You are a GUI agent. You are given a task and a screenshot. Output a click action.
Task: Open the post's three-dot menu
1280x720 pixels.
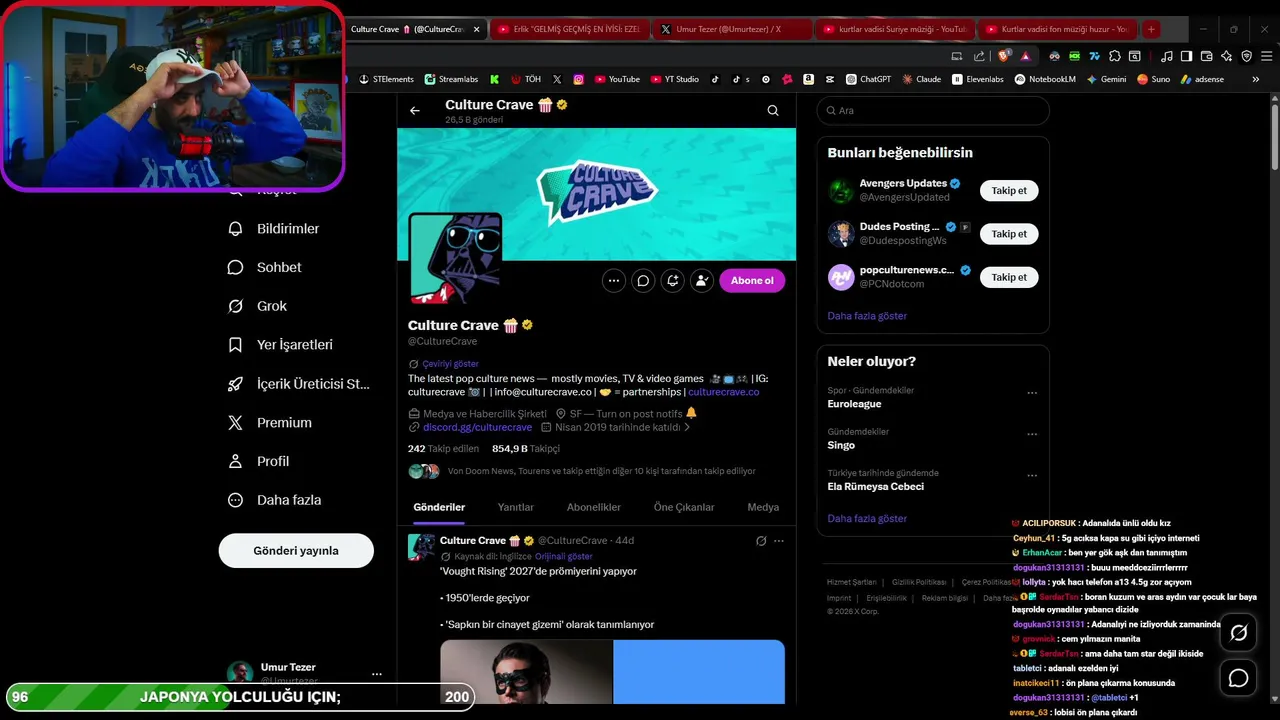[x=779, y=541]
